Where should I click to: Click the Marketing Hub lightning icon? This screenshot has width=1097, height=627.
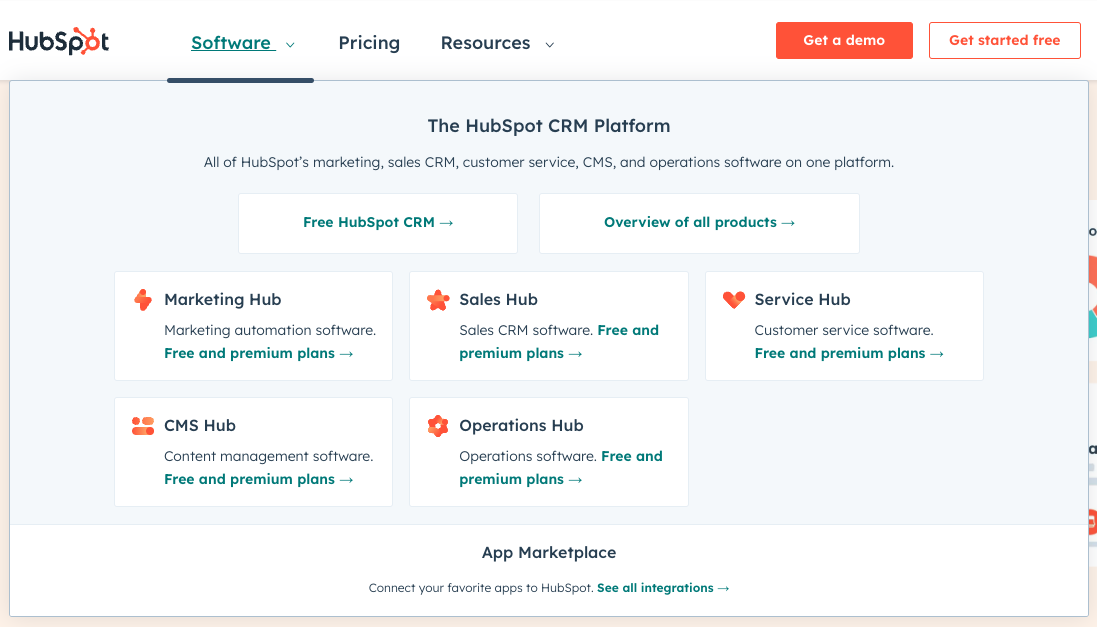[143, 300]
